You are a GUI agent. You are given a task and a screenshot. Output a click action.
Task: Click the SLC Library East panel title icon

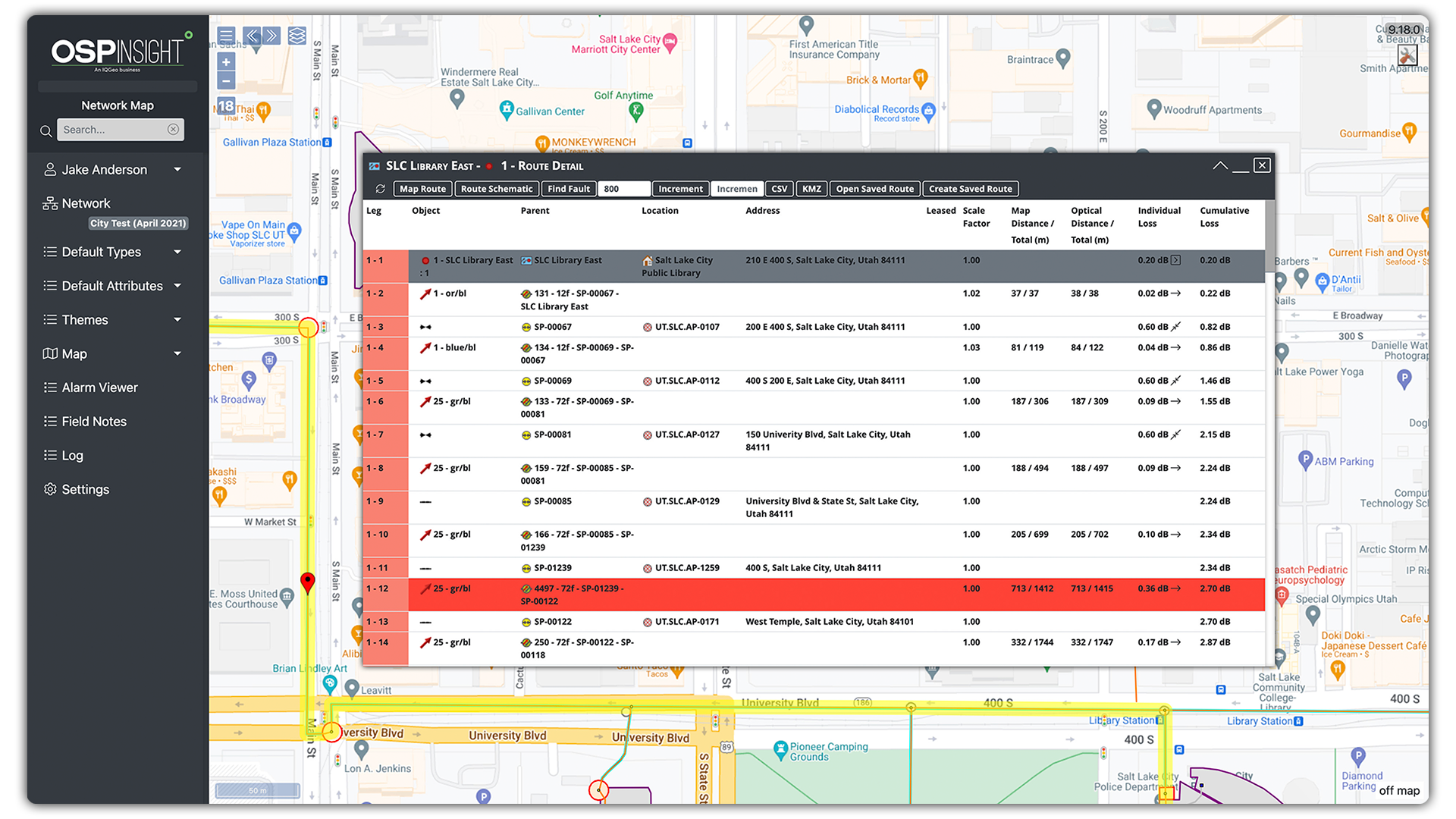tap(374, 166)
